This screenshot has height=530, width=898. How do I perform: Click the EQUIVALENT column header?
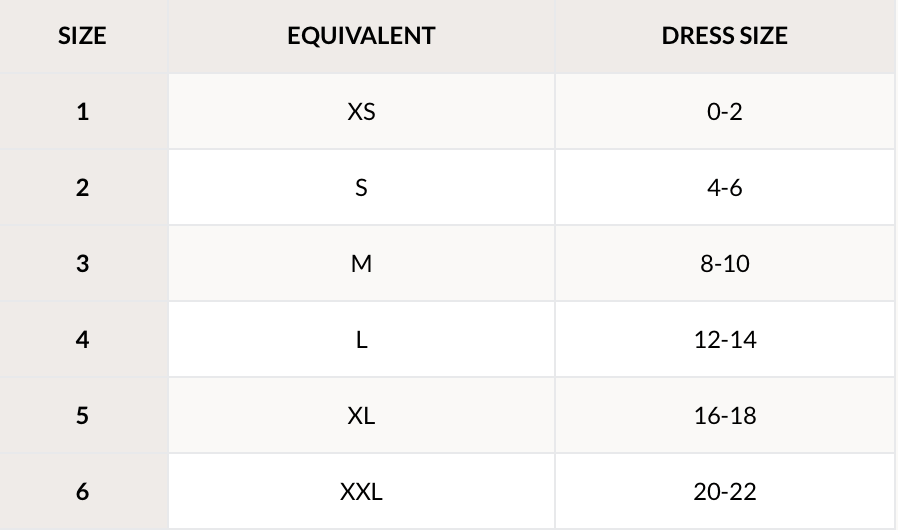(361, 36)
